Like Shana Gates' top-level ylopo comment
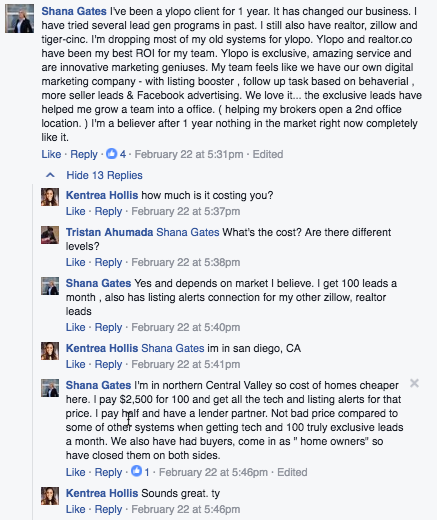 click(x=51, y=154)
